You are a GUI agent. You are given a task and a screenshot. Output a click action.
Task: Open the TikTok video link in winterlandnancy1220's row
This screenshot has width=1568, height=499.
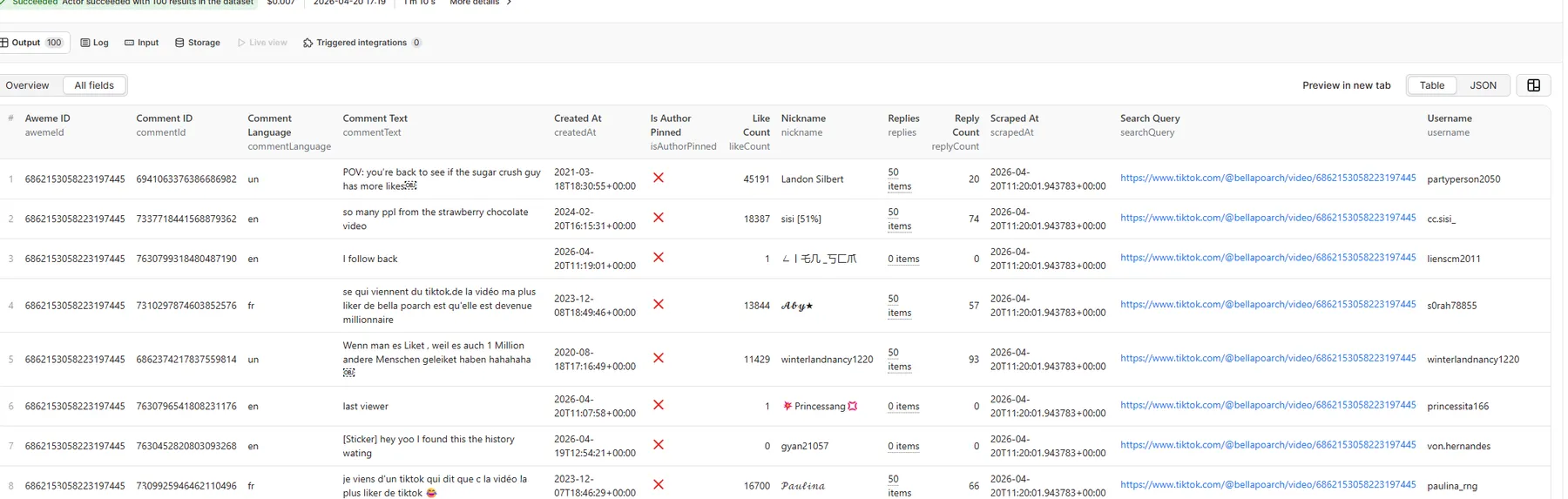click(1267, 358)
